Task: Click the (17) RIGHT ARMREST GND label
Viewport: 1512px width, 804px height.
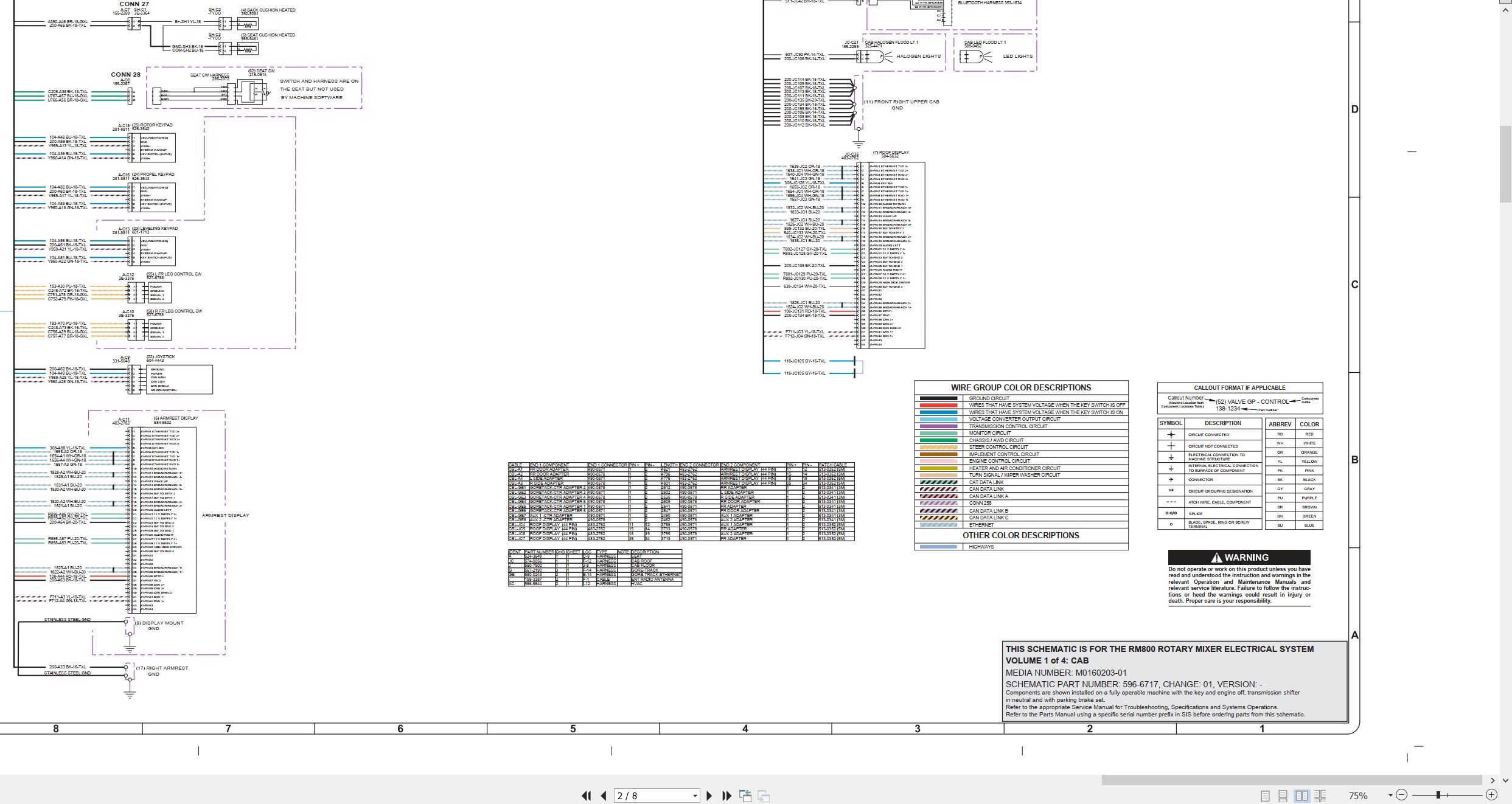Action: pyautogui.click(x=161, y=670)
